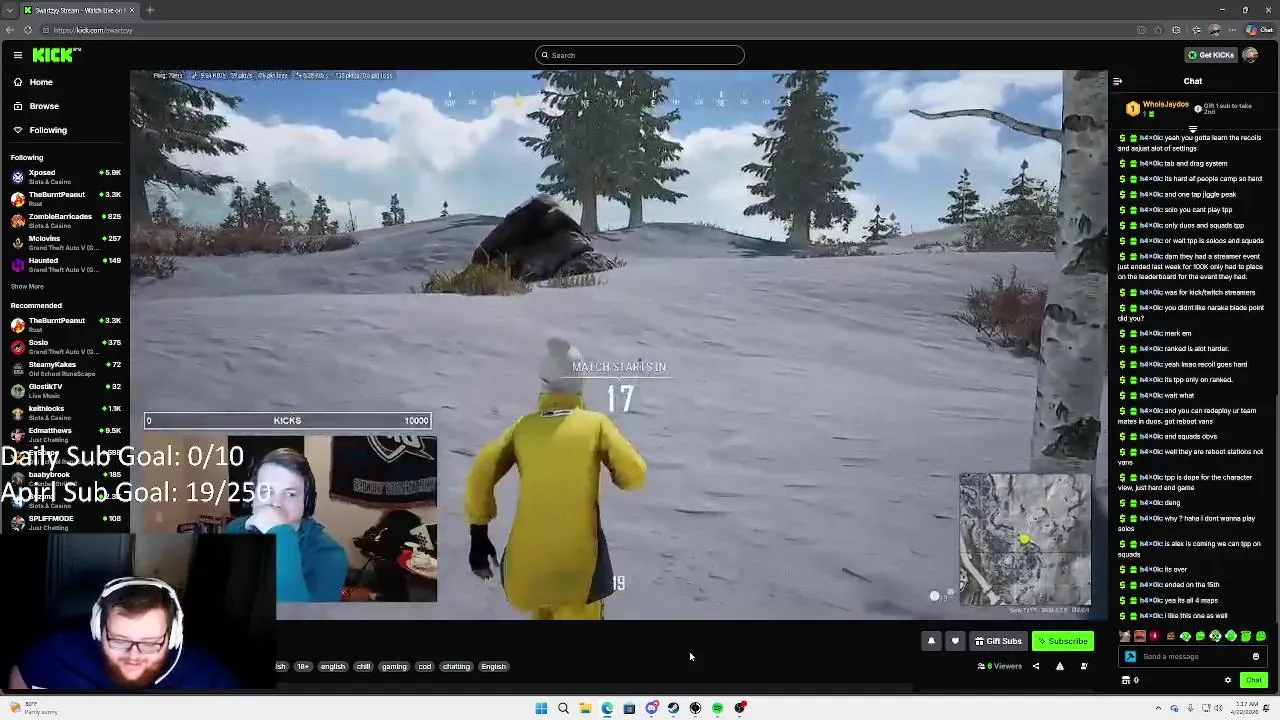Collapse the chat panel arrow
This screenshot has height=720, width=1280.
pyautogui.click(x=1118, y=82)
